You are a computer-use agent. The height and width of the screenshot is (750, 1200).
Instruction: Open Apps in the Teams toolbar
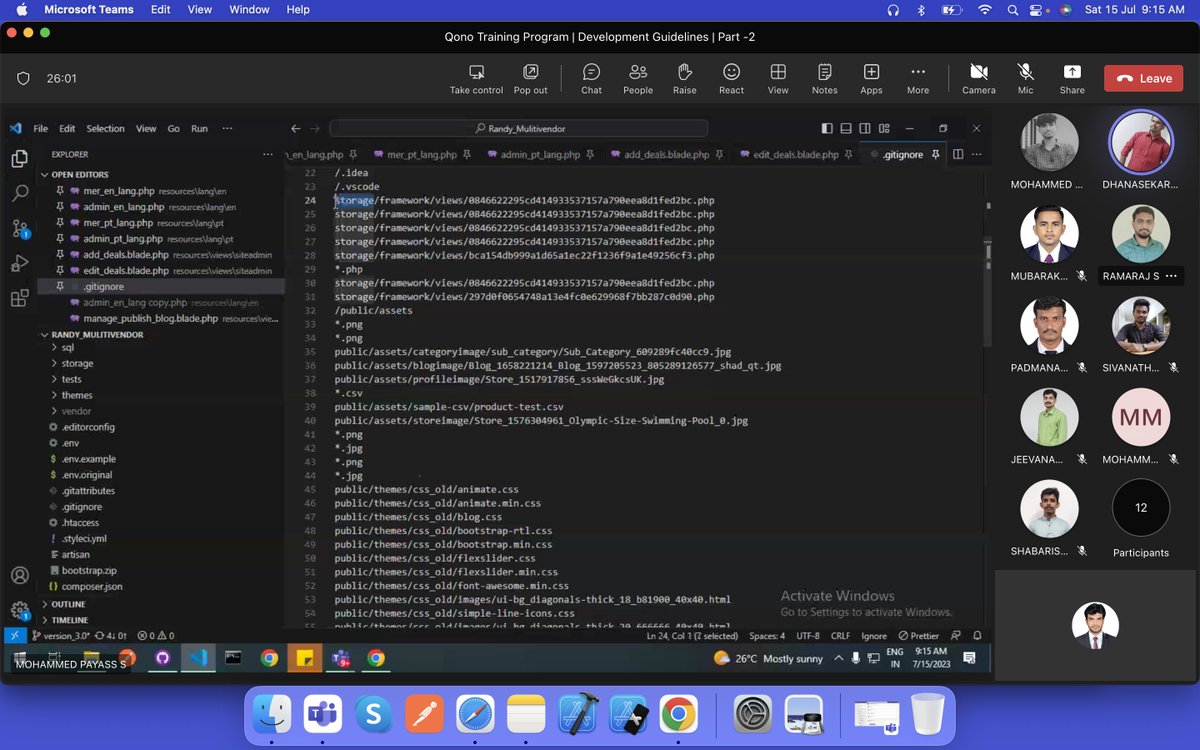(871, 79)
